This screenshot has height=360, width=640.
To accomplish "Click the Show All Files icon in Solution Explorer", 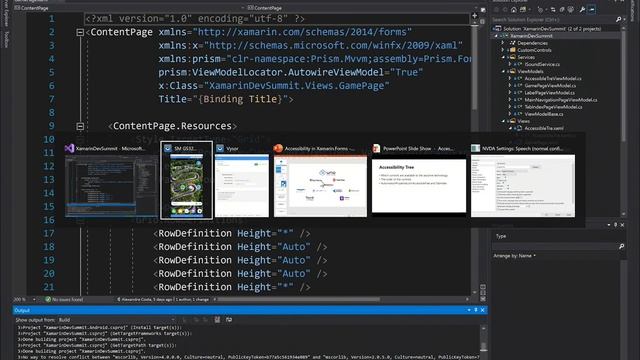I will pyautogui.click(x=571, y=10).
